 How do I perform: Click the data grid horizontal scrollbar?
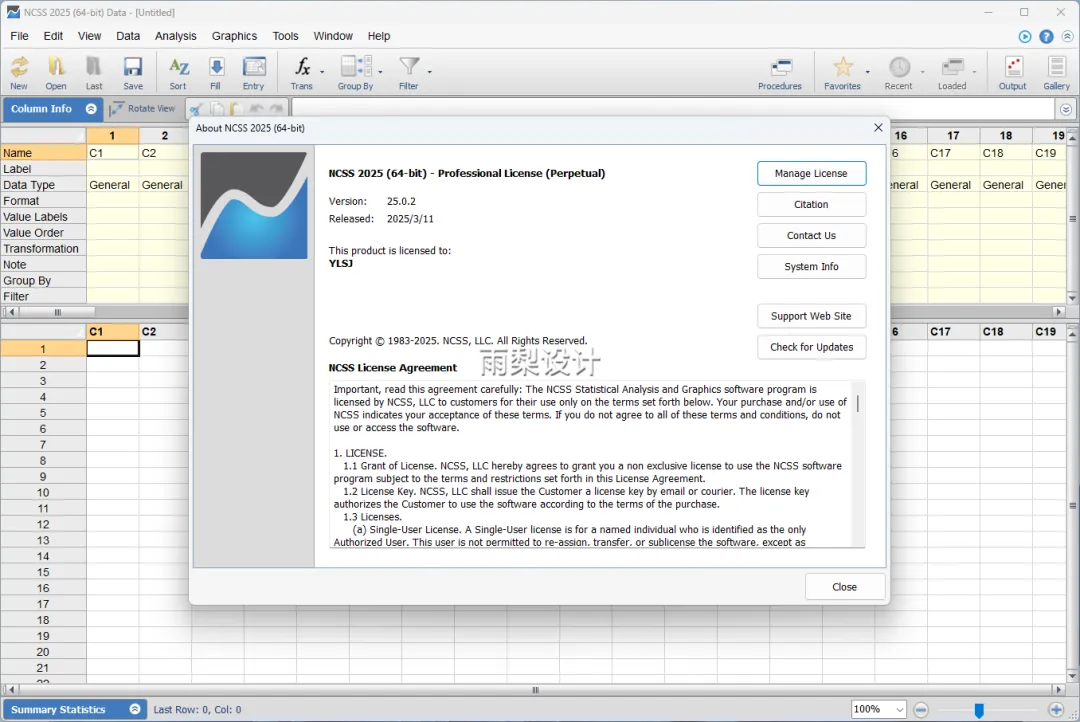pos(535,690)
